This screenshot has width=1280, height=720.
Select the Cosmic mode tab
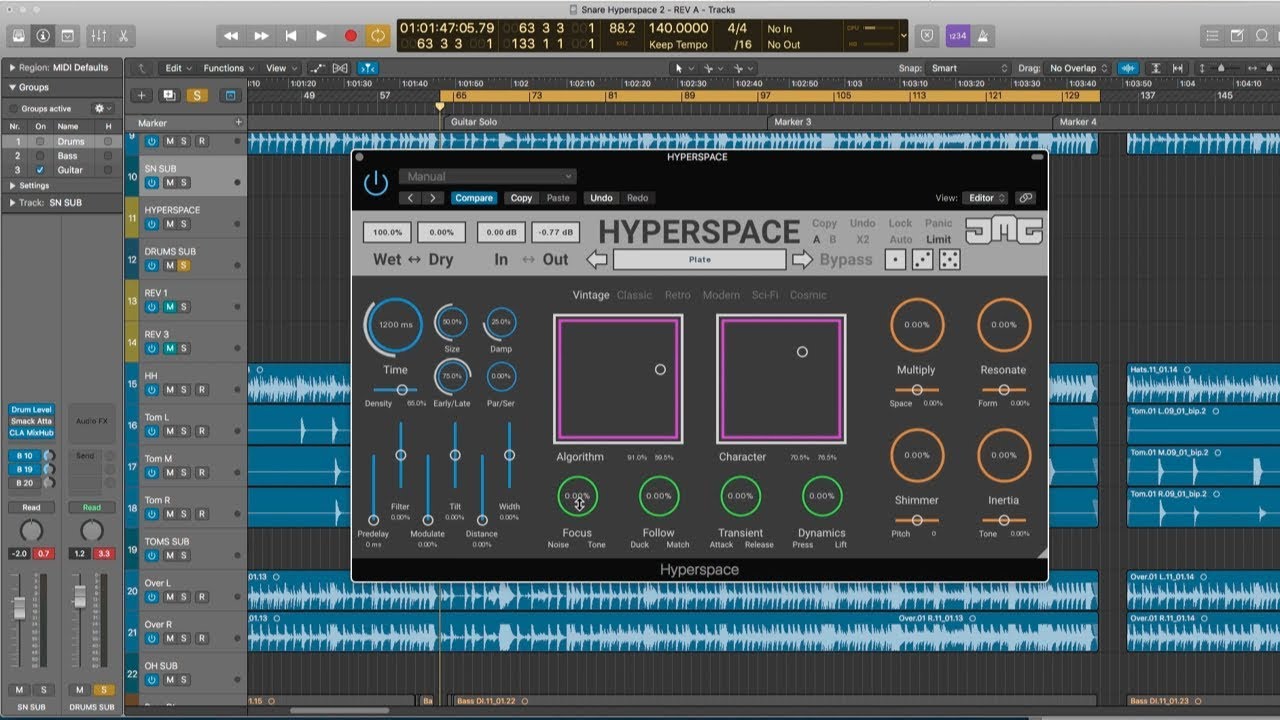(808, 295)
